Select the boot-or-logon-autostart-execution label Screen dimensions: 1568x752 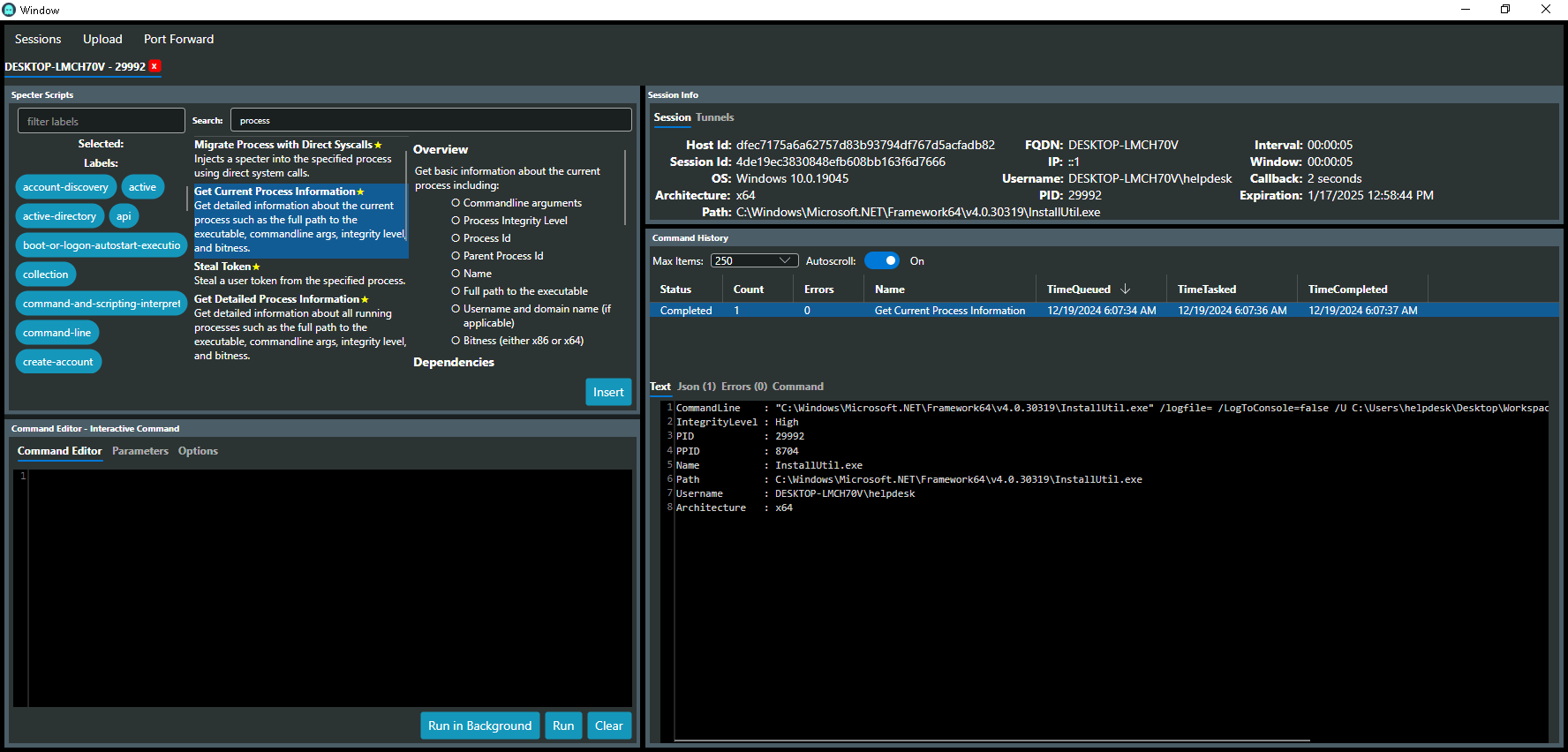(102, 245)
